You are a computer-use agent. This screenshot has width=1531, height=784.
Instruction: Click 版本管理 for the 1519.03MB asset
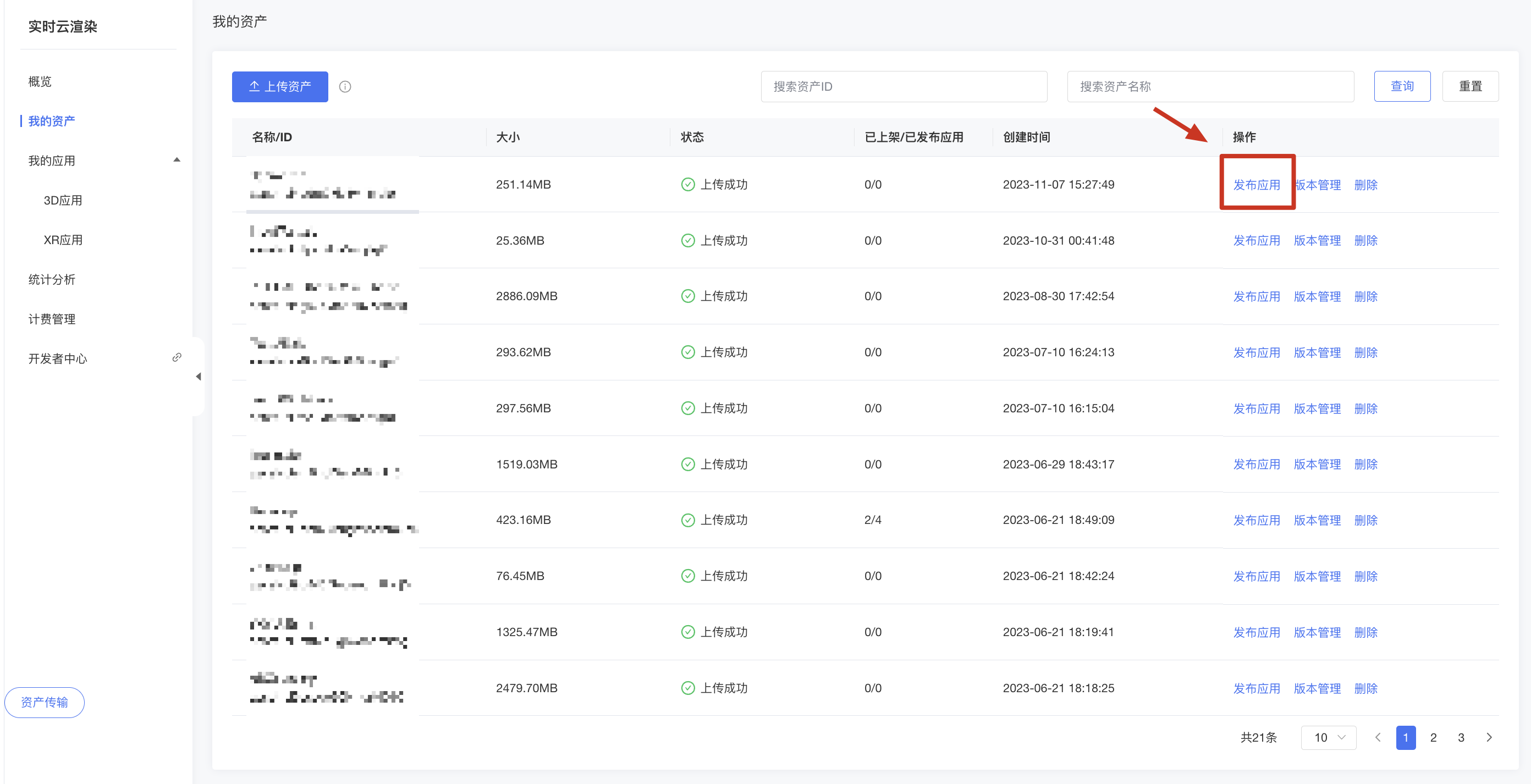pos(1317,464)
